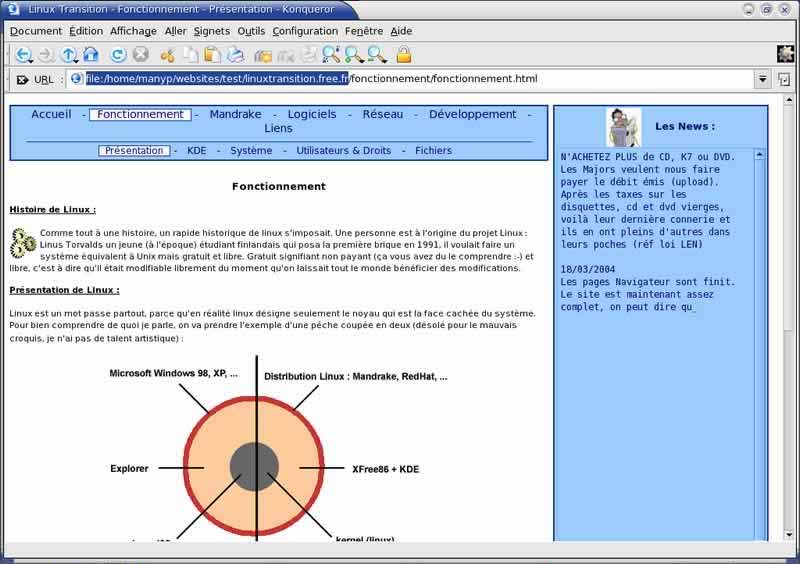The image size is (800, 564).
Task: Click the page vertical scrollbar down arrow
Action: [789, 534]
